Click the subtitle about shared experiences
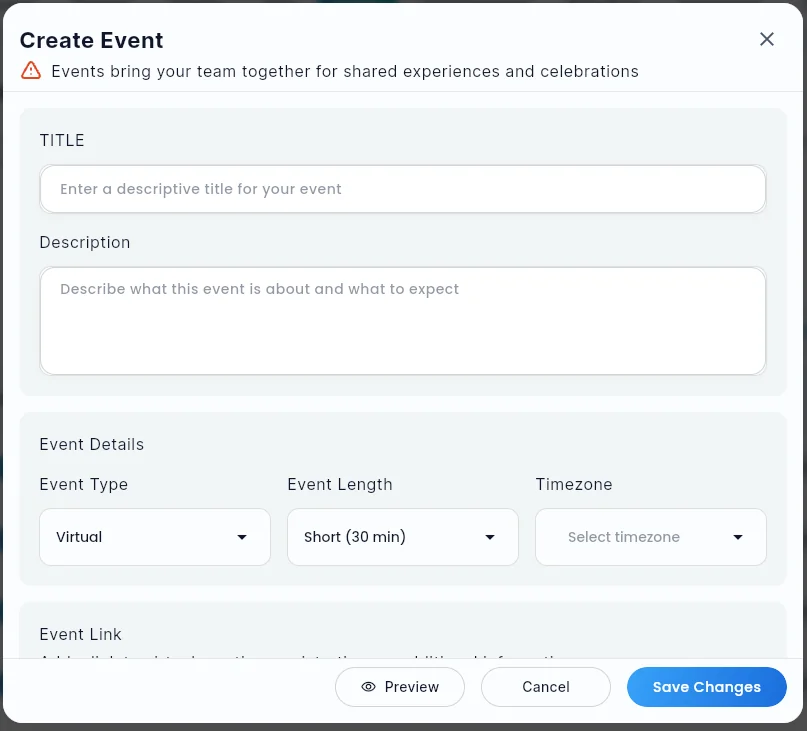 click(345, 71)
